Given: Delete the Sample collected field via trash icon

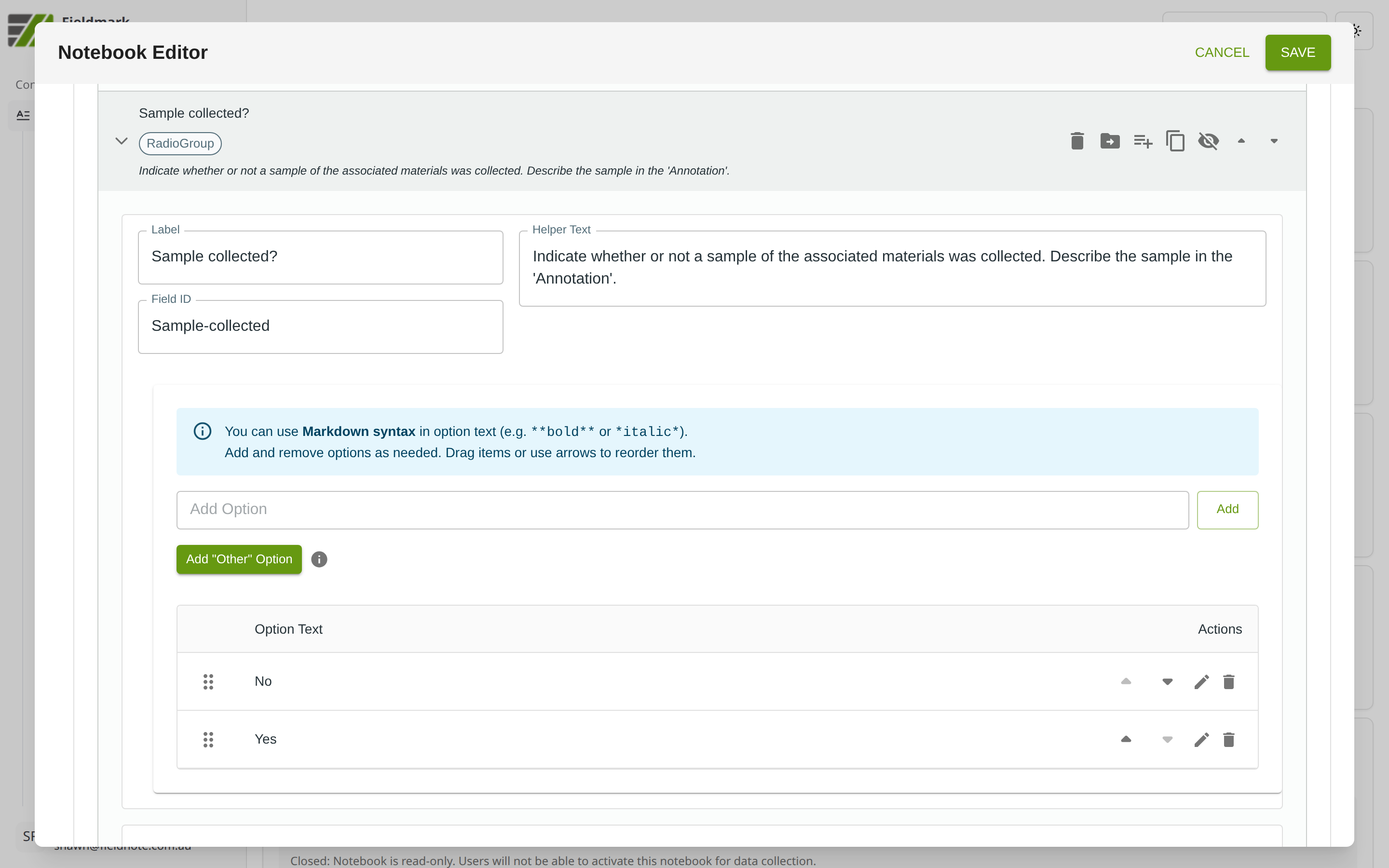Looking at the screenshot, I should coord(1077,141).
